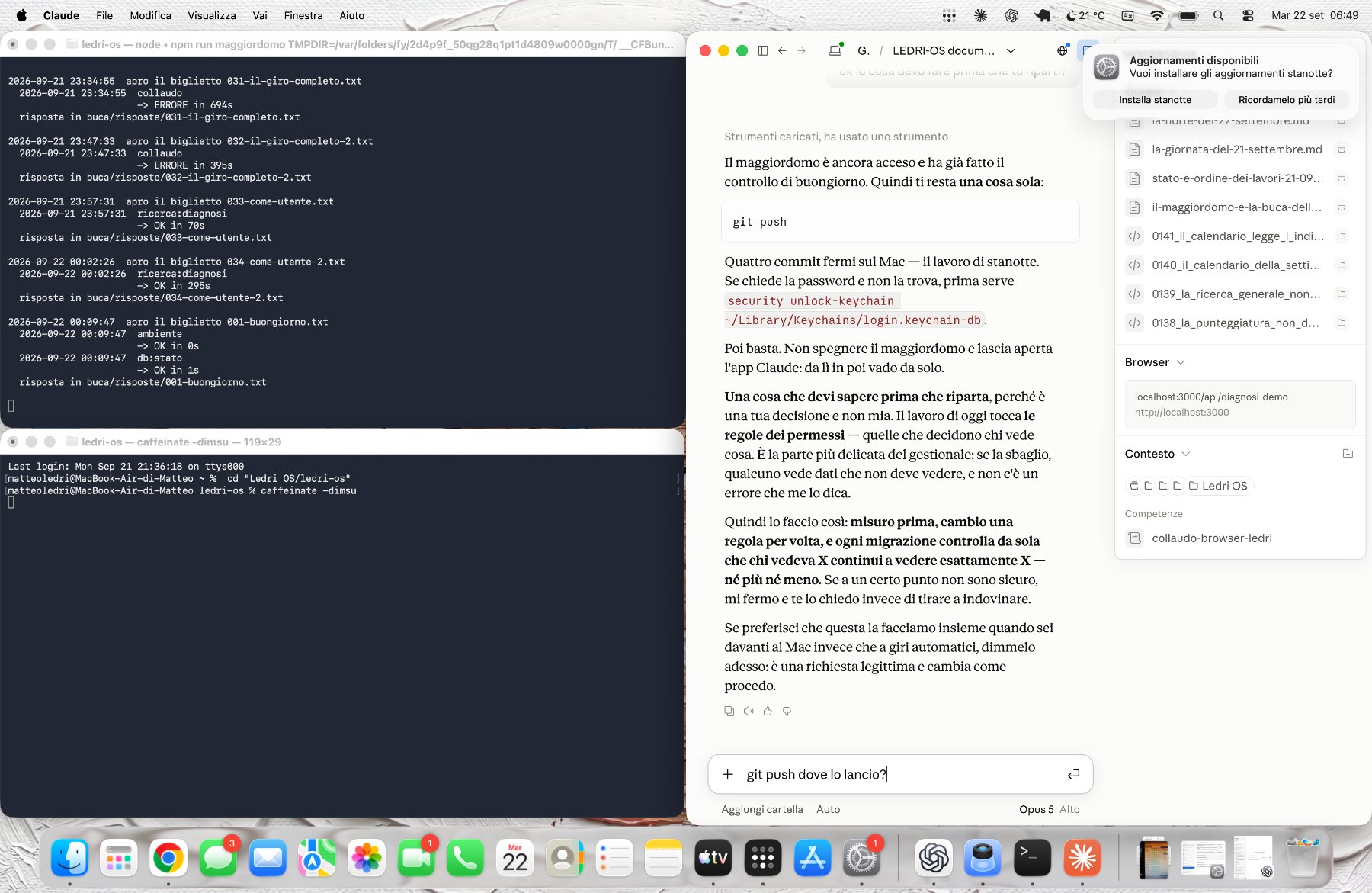This screenshot has height=893, width=1372.
Task: Give the response a thumbs down
Action: click(x=787, y=711)
